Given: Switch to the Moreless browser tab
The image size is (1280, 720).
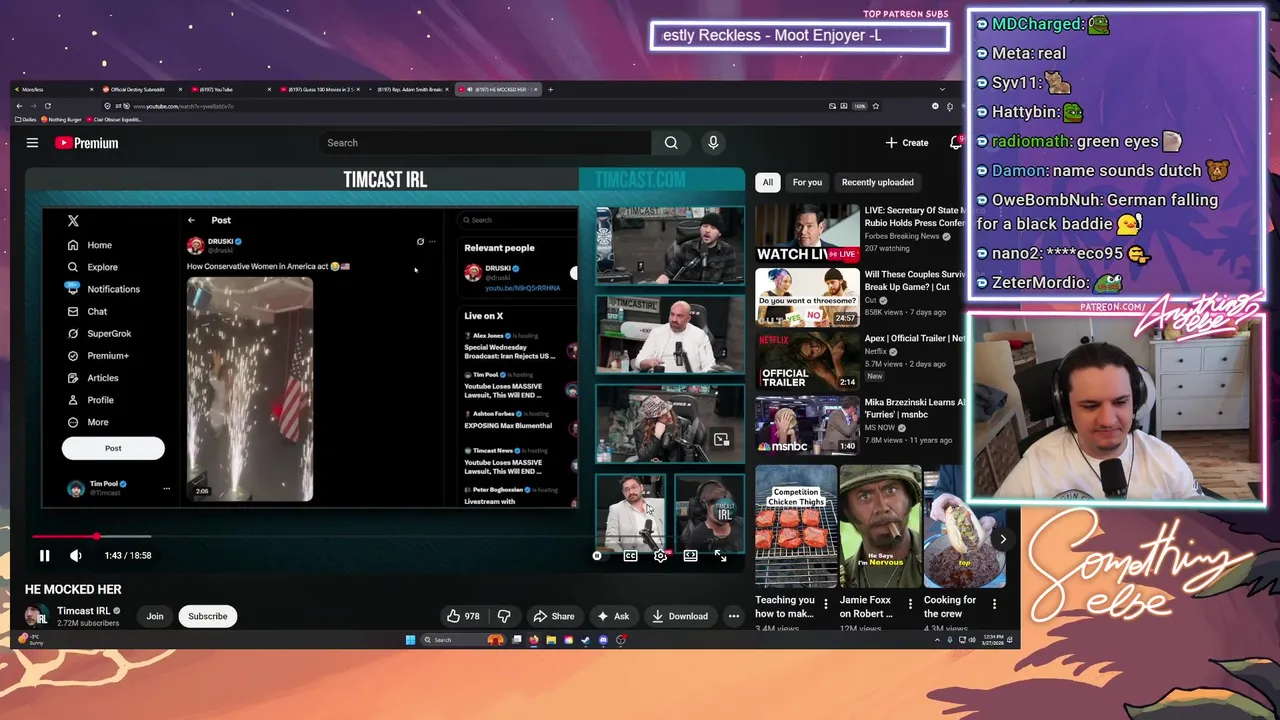Looking at the screenshot, I should pos(54,89).
